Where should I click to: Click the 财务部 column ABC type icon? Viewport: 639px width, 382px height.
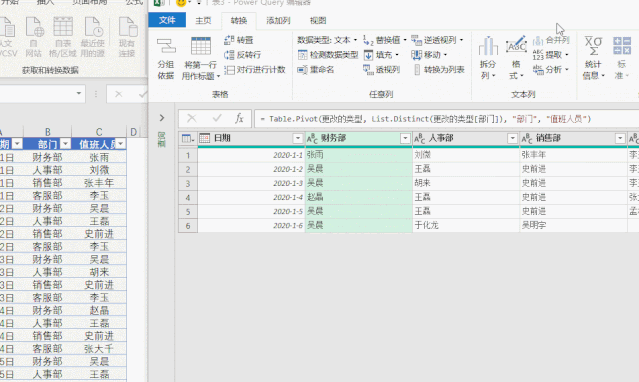point(312,139)
